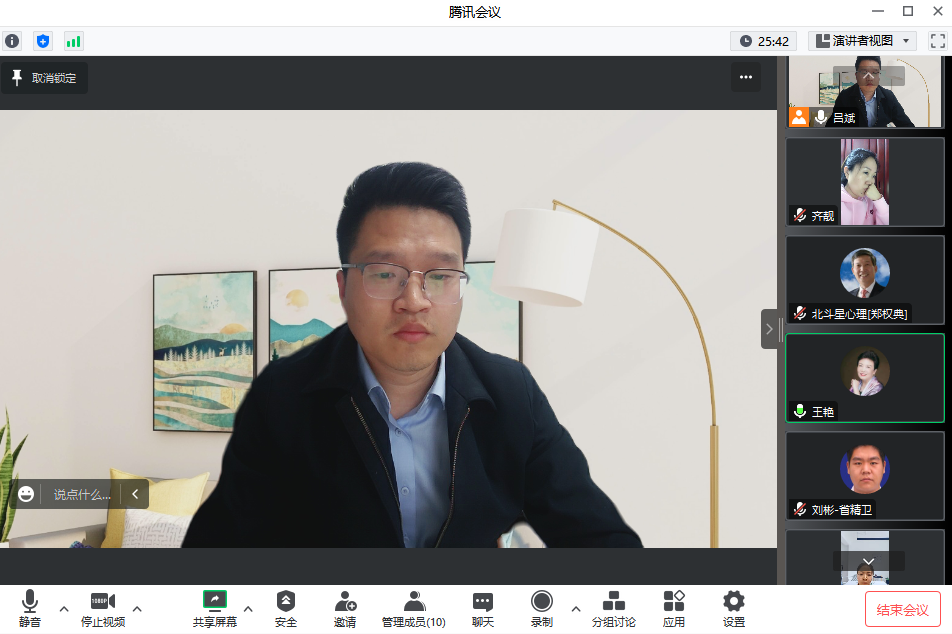
Task: Collapse the quick chat bar arrow
Action: point(135,494)
